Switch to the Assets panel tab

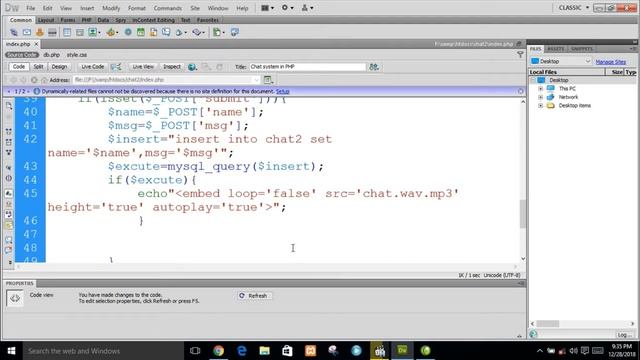[555, 49]
